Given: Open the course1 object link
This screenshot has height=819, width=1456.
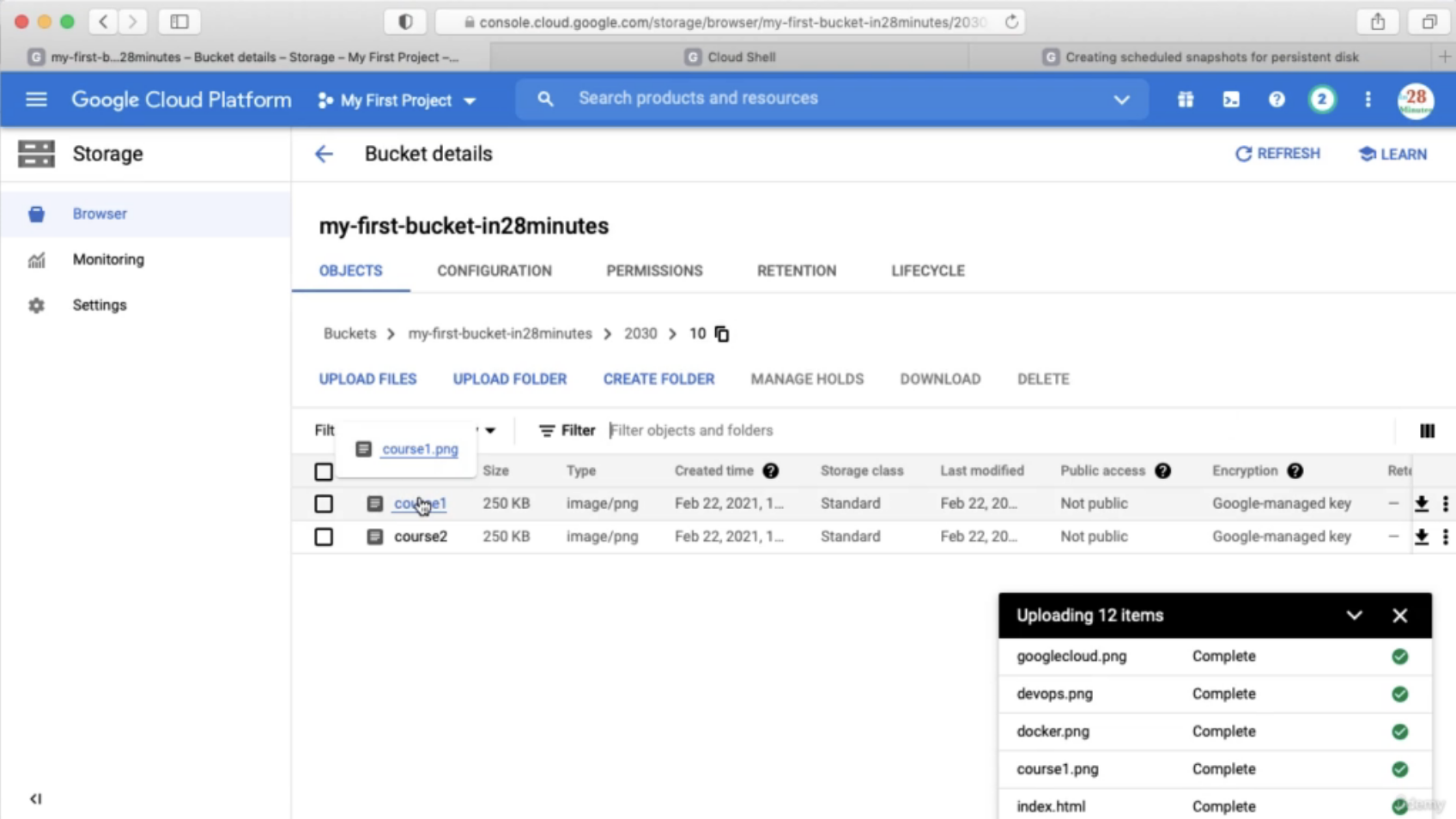Looking at the screenshot, I should coord(420,504).
